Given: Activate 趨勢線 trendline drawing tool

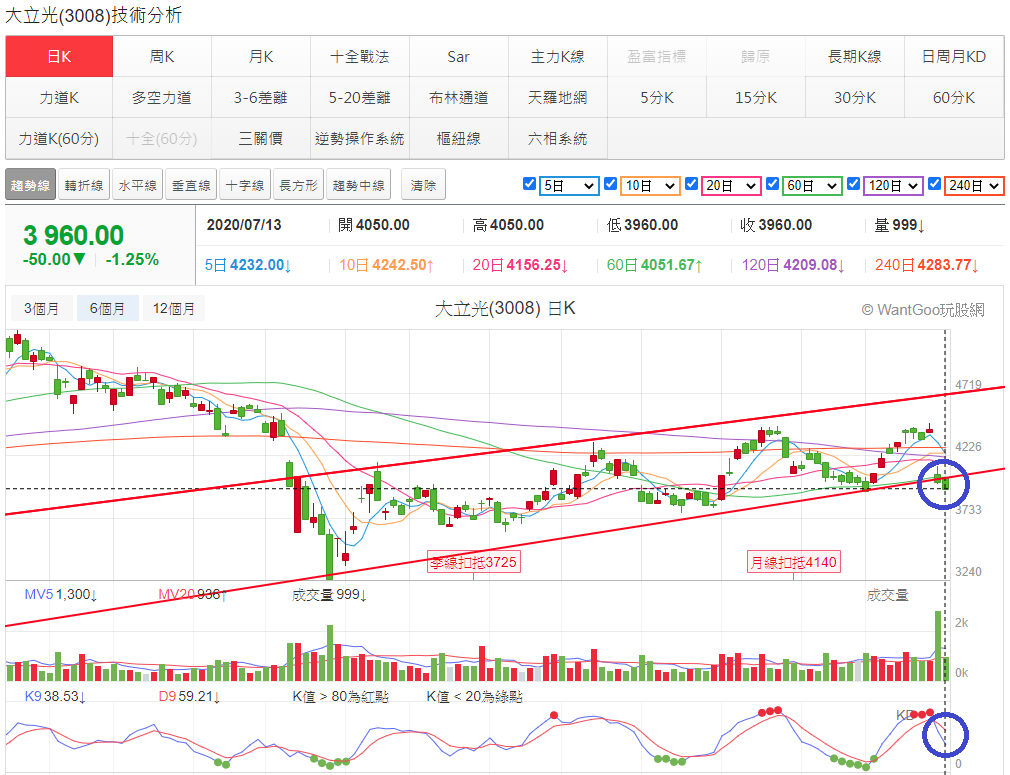Looking at the screenshot, I should [x=30, y=186].
